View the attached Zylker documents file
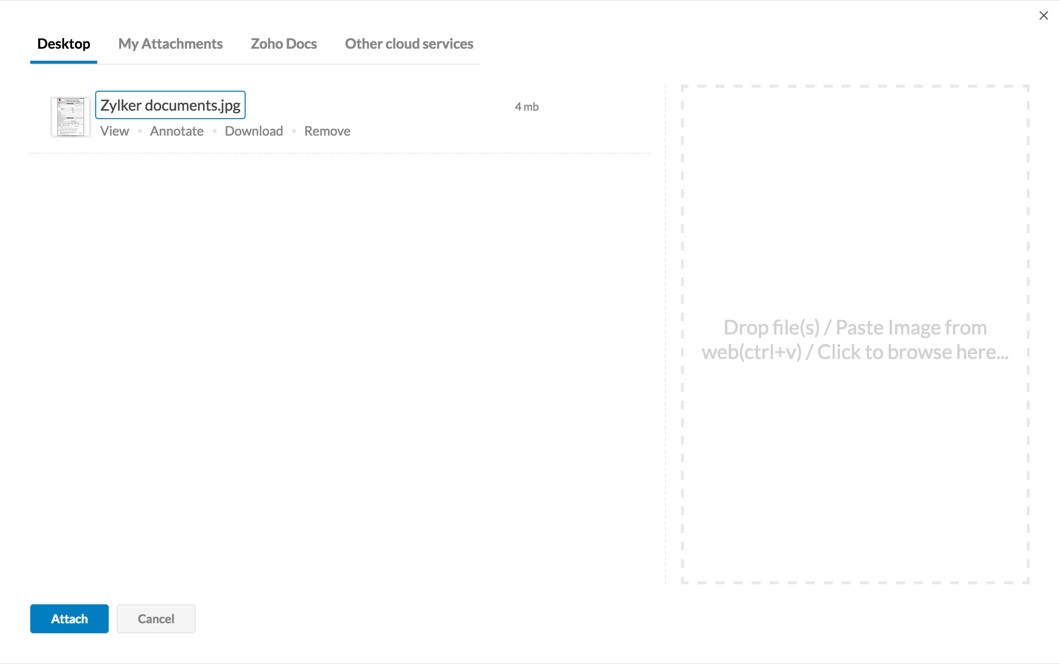1060x664 pixels. (114, 131)
